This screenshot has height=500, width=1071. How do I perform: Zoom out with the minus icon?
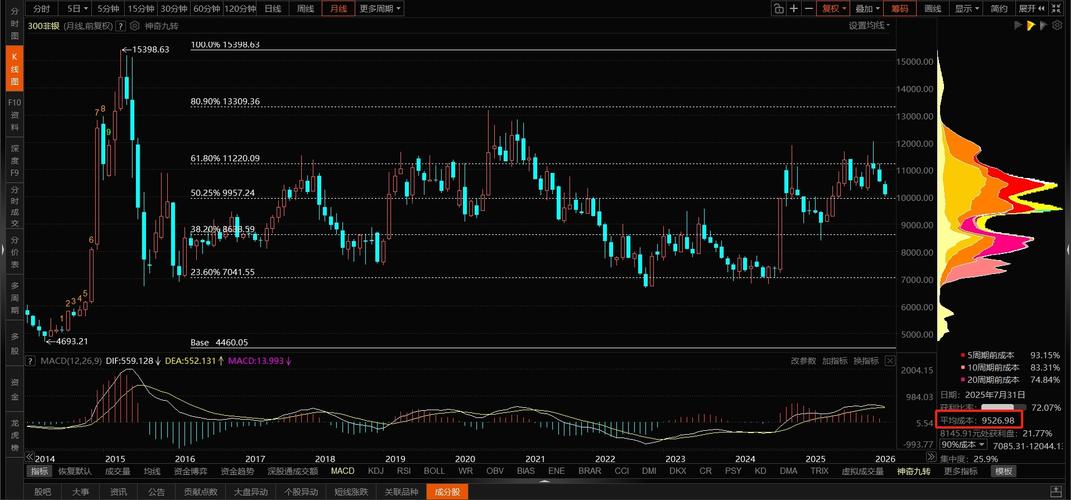click(x=809, y=9)
